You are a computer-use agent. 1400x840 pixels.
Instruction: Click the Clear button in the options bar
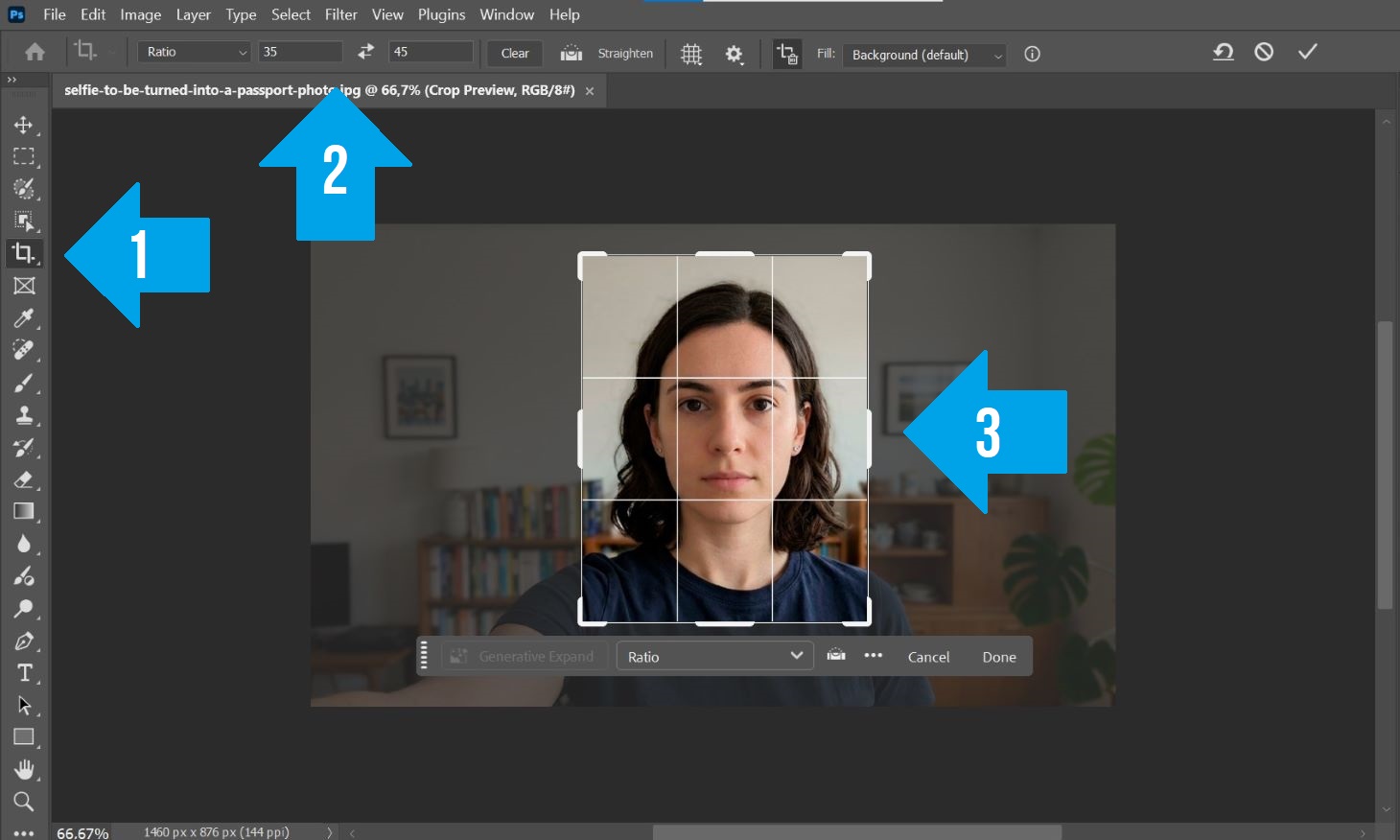click(x=513, y=54)
